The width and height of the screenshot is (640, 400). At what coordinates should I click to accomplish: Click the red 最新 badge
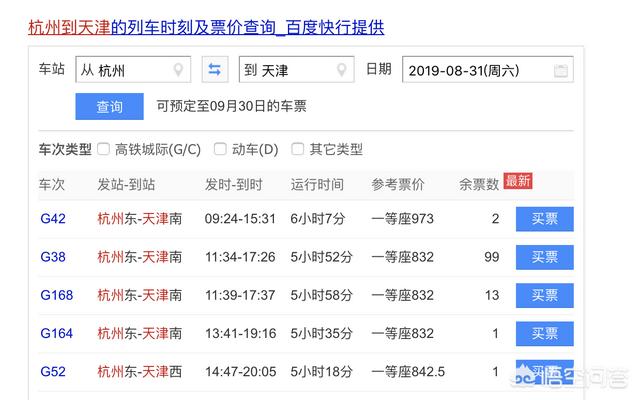[518, 181]
